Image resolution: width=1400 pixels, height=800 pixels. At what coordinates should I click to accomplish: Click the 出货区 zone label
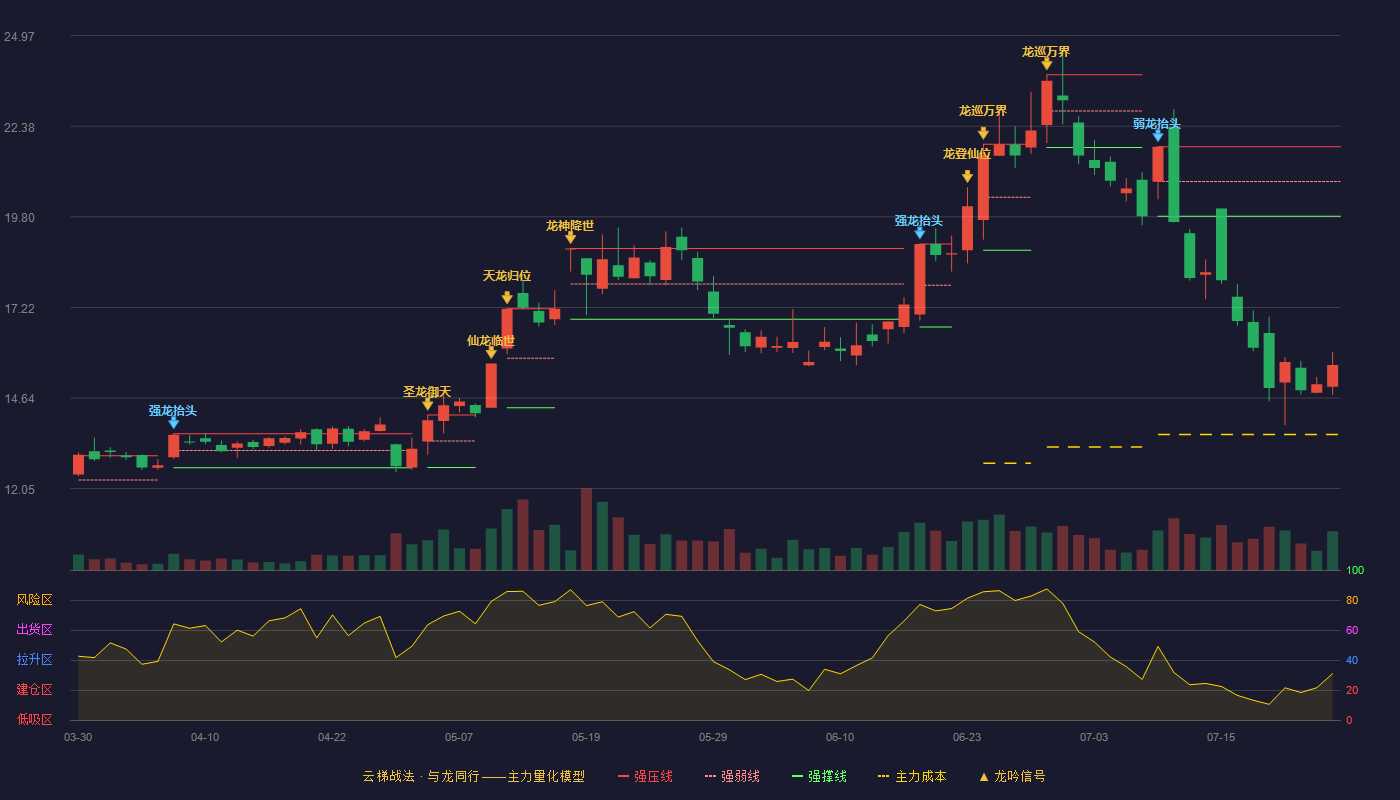(34, 630)
